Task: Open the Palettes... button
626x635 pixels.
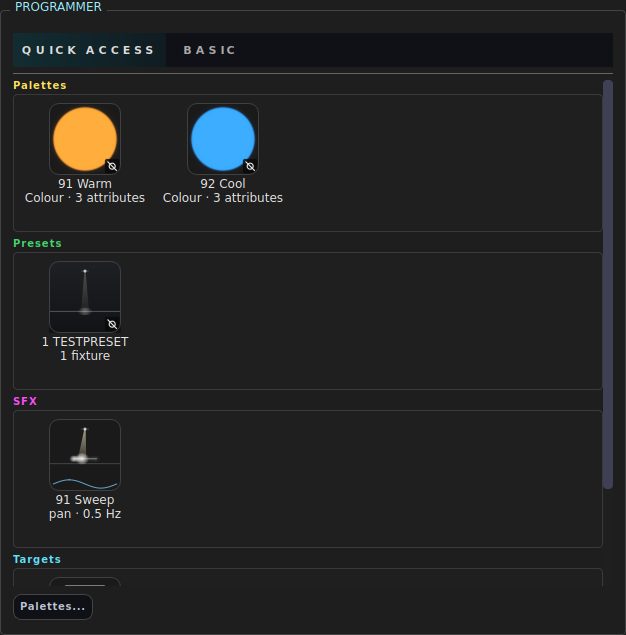Action: point(53,606)
